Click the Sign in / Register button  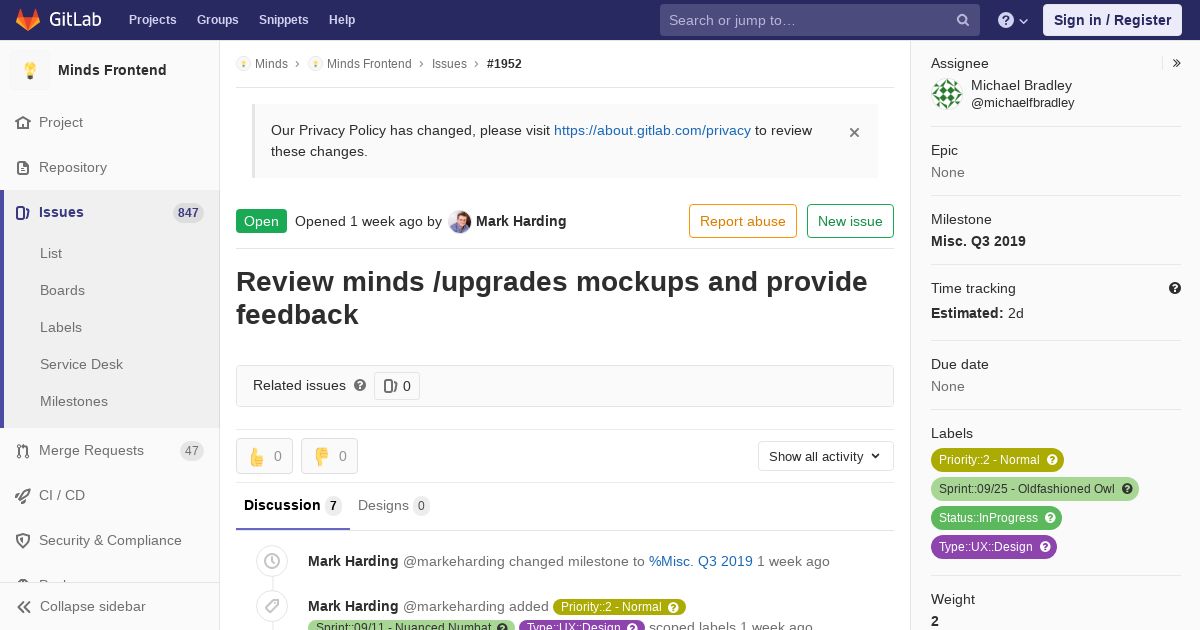(x=1112, y=20)
